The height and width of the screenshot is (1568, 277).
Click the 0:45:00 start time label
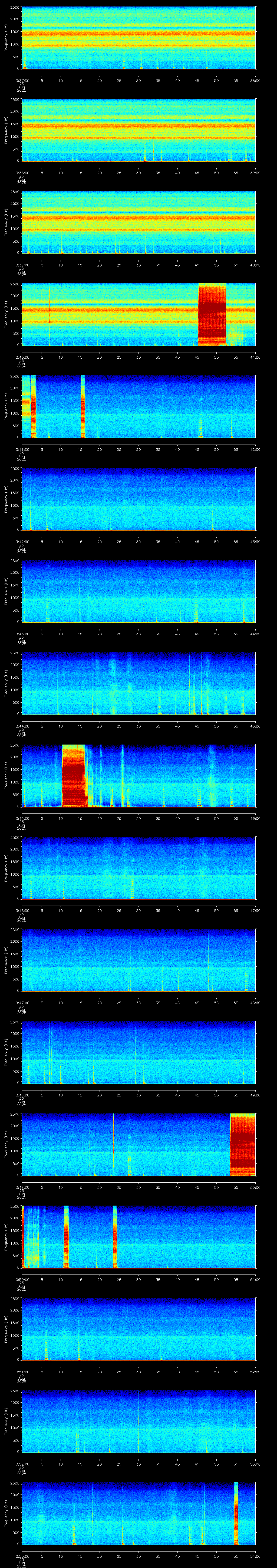[x=22, y=818]
